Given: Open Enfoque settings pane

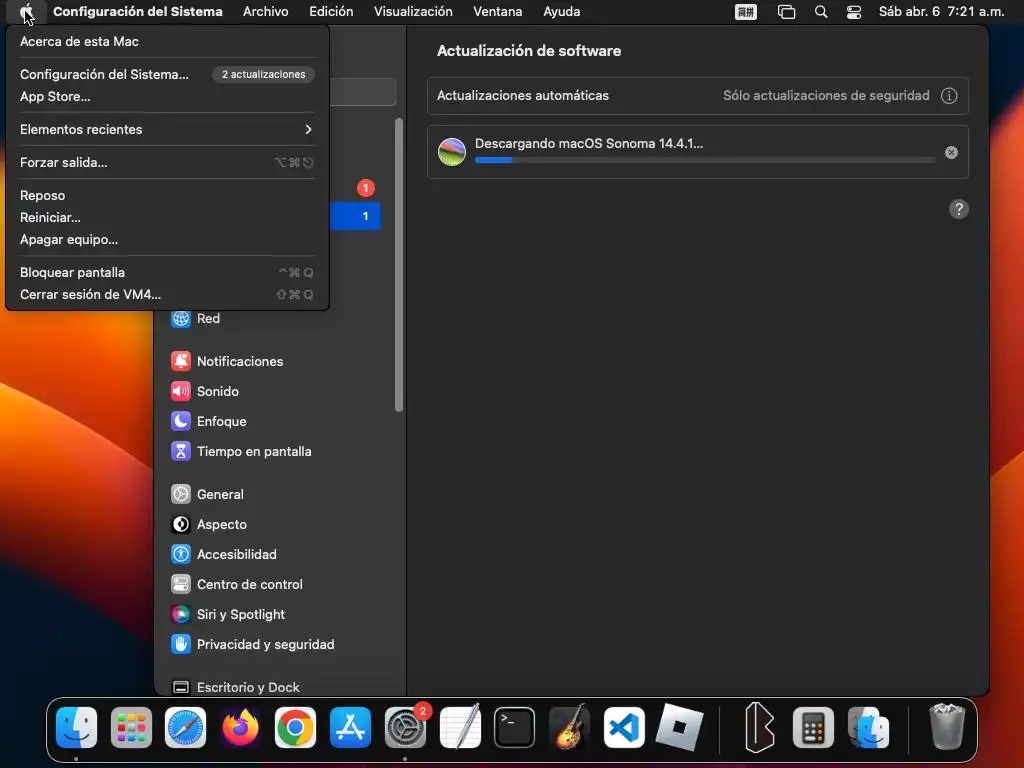Looking at the screenshot, I should (x=208, y=421).
